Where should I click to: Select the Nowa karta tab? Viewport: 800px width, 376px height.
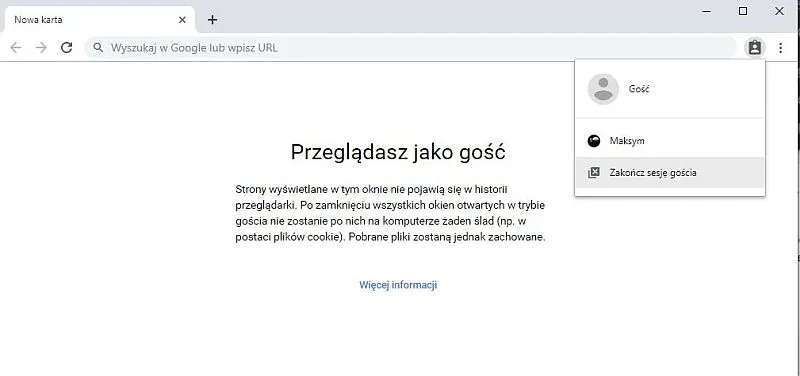tap(99, 20)
